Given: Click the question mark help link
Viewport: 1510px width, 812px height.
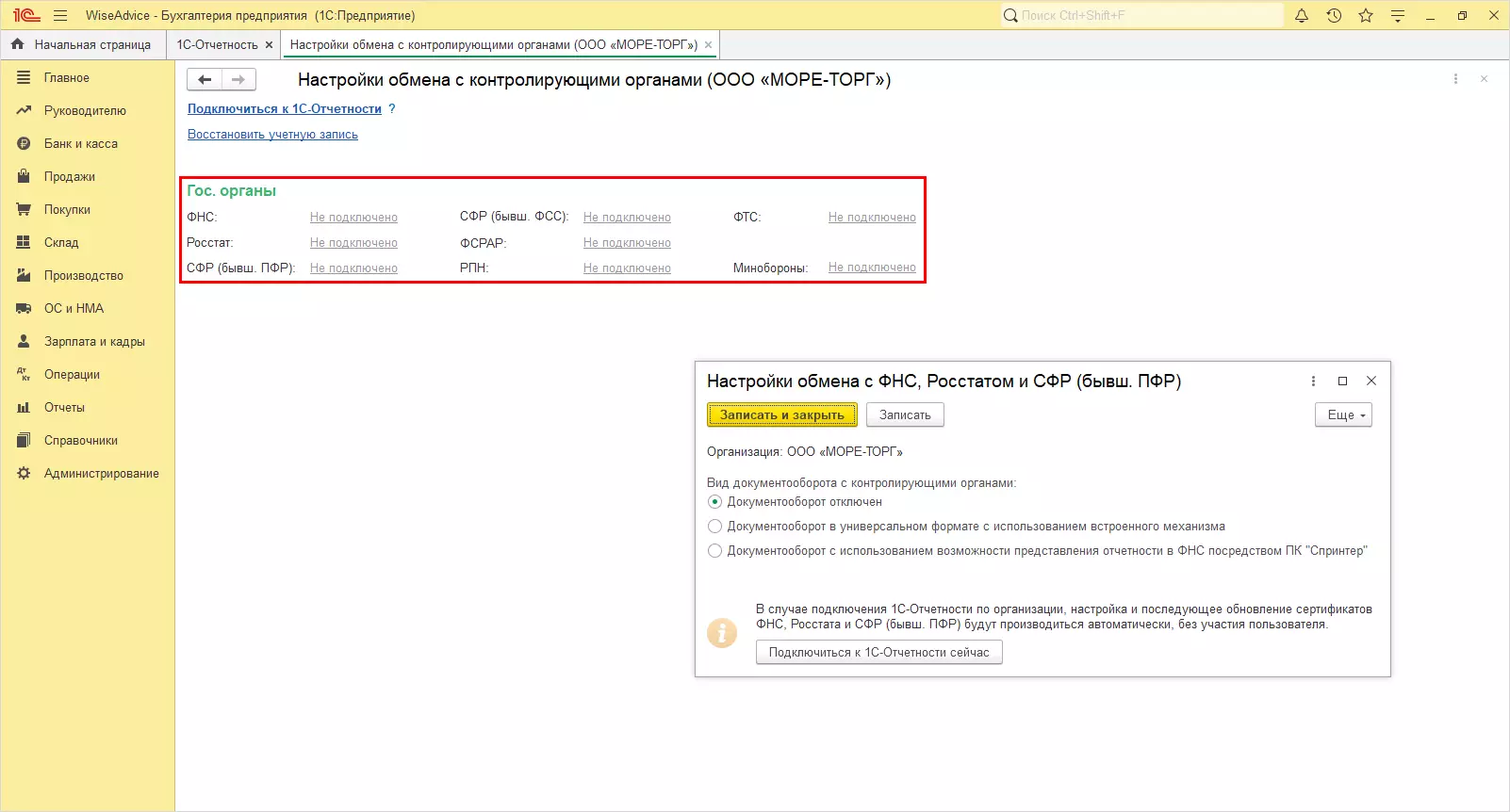Looking at the screenshot, I should pyautogui.click(x=392, y=108).
